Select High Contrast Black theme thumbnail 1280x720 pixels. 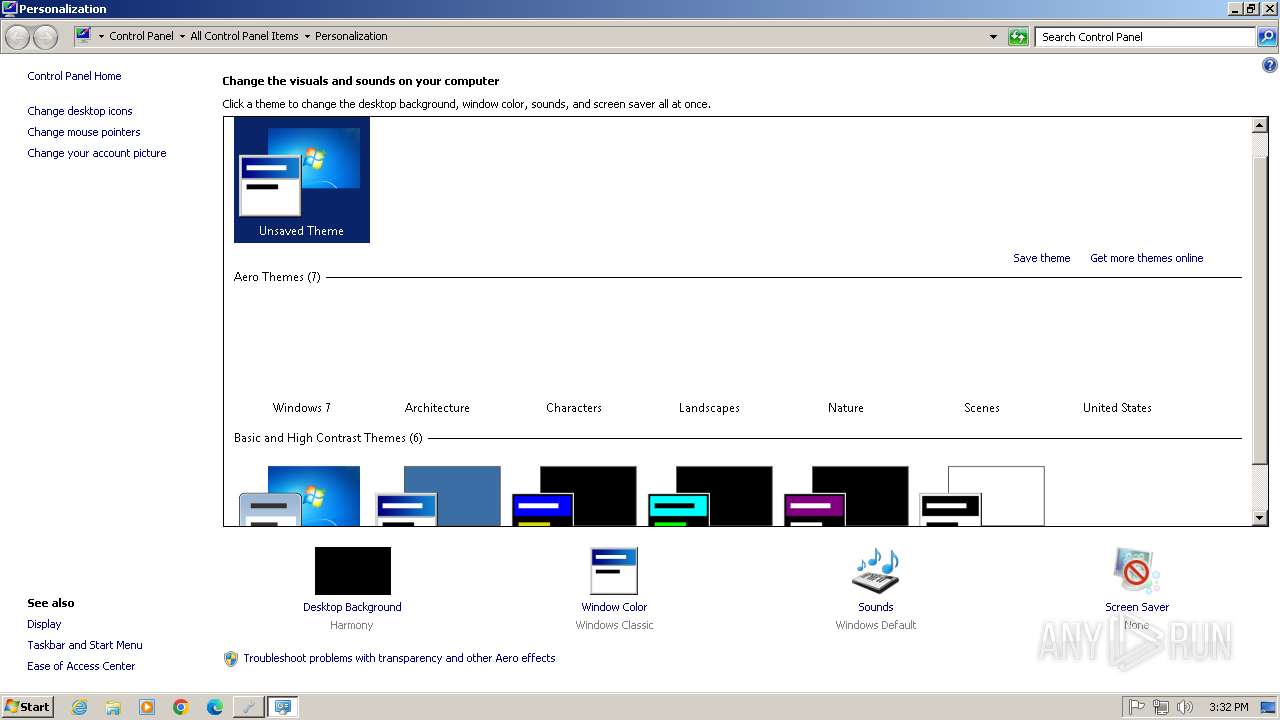(846, 496)
